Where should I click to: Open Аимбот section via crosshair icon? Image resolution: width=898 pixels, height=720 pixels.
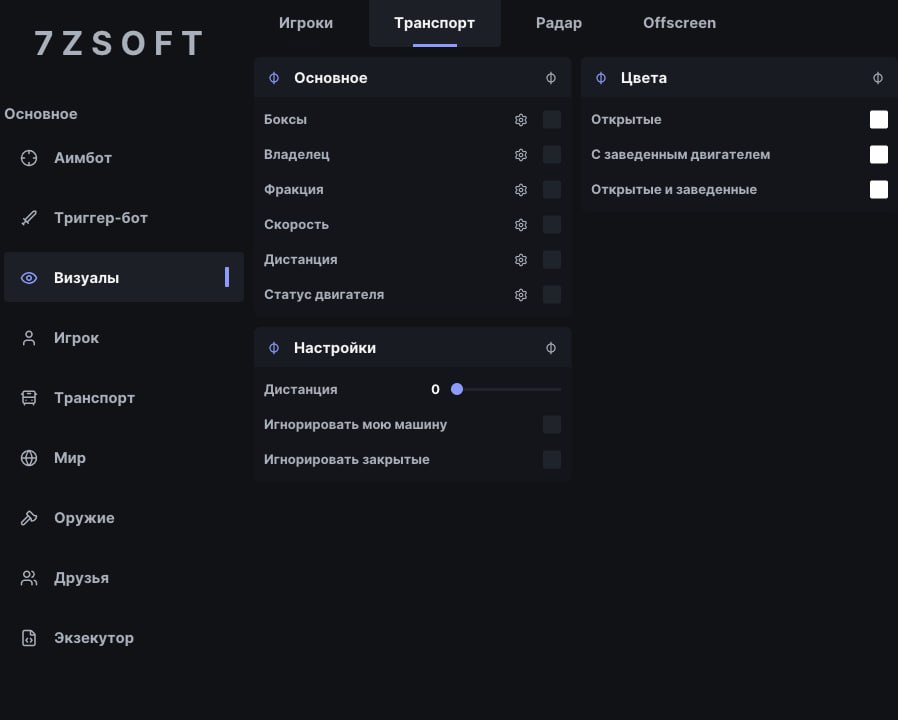tap(29, 158)
